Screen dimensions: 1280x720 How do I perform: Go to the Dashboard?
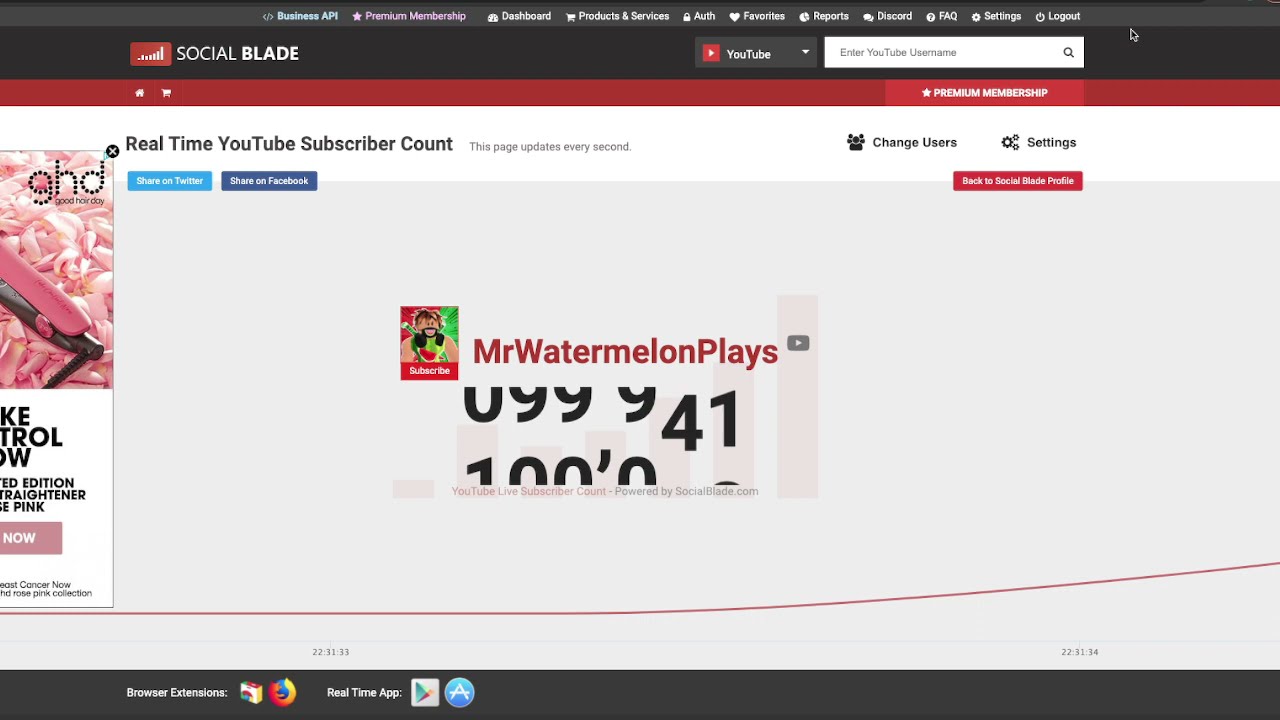(519, 16)
